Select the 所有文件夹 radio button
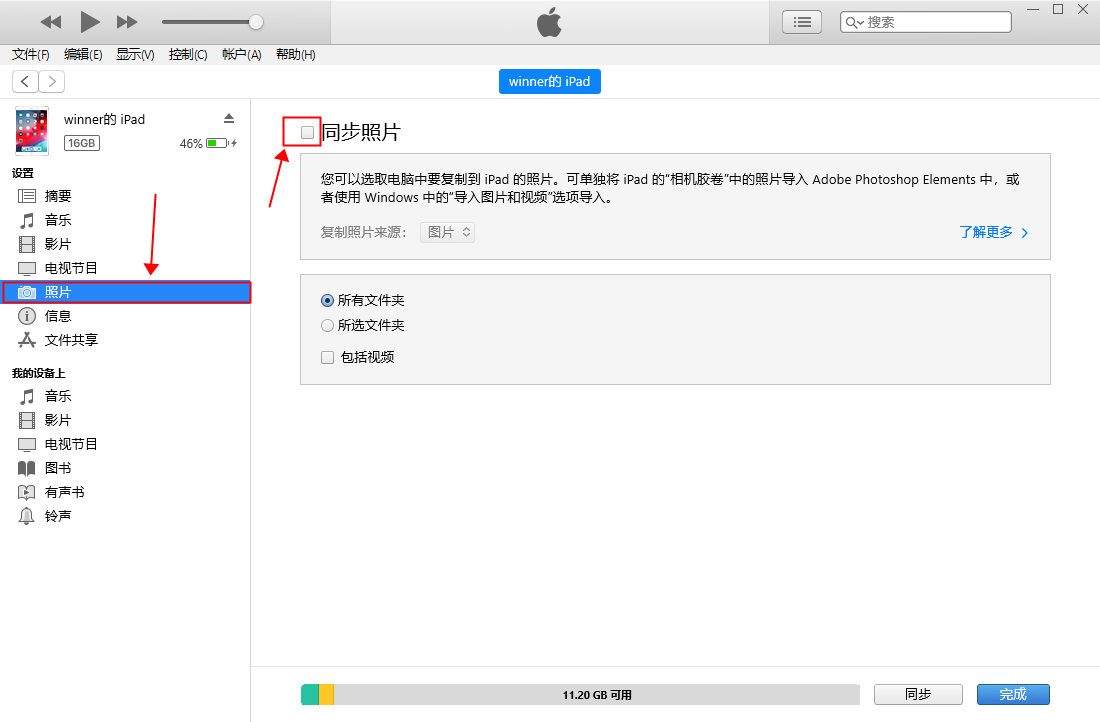Image resolution: width=1100 pixels, height=722 pixels. [x=327, y=300]
